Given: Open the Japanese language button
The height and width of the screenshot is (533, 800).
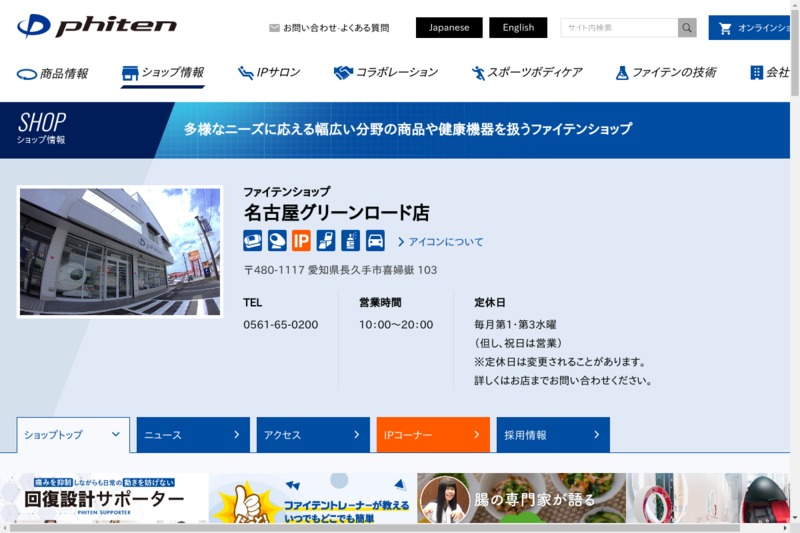Looking at the screenshot, I should (x=449, y=28).
